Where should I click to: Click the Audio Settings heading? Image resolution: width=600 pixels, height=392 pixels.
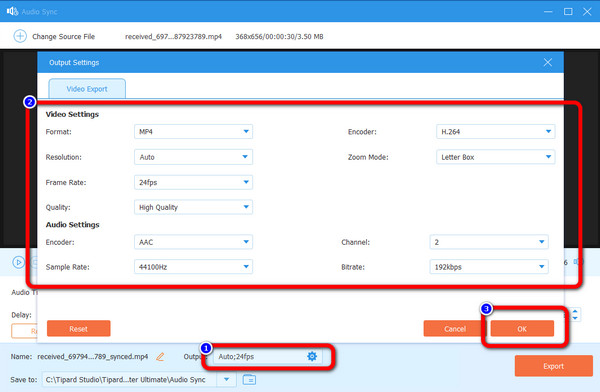(x=73, y=225)
